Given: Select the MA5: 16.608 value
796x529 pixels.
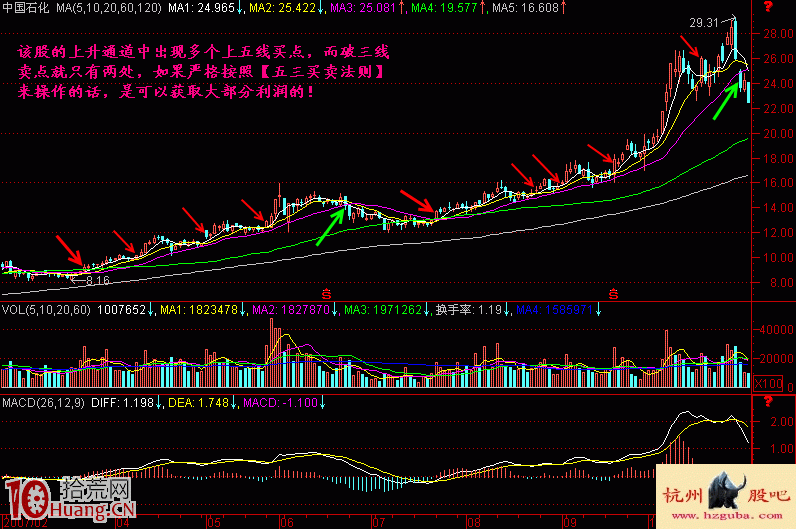Looking at the screenshot, I should 525,8.
